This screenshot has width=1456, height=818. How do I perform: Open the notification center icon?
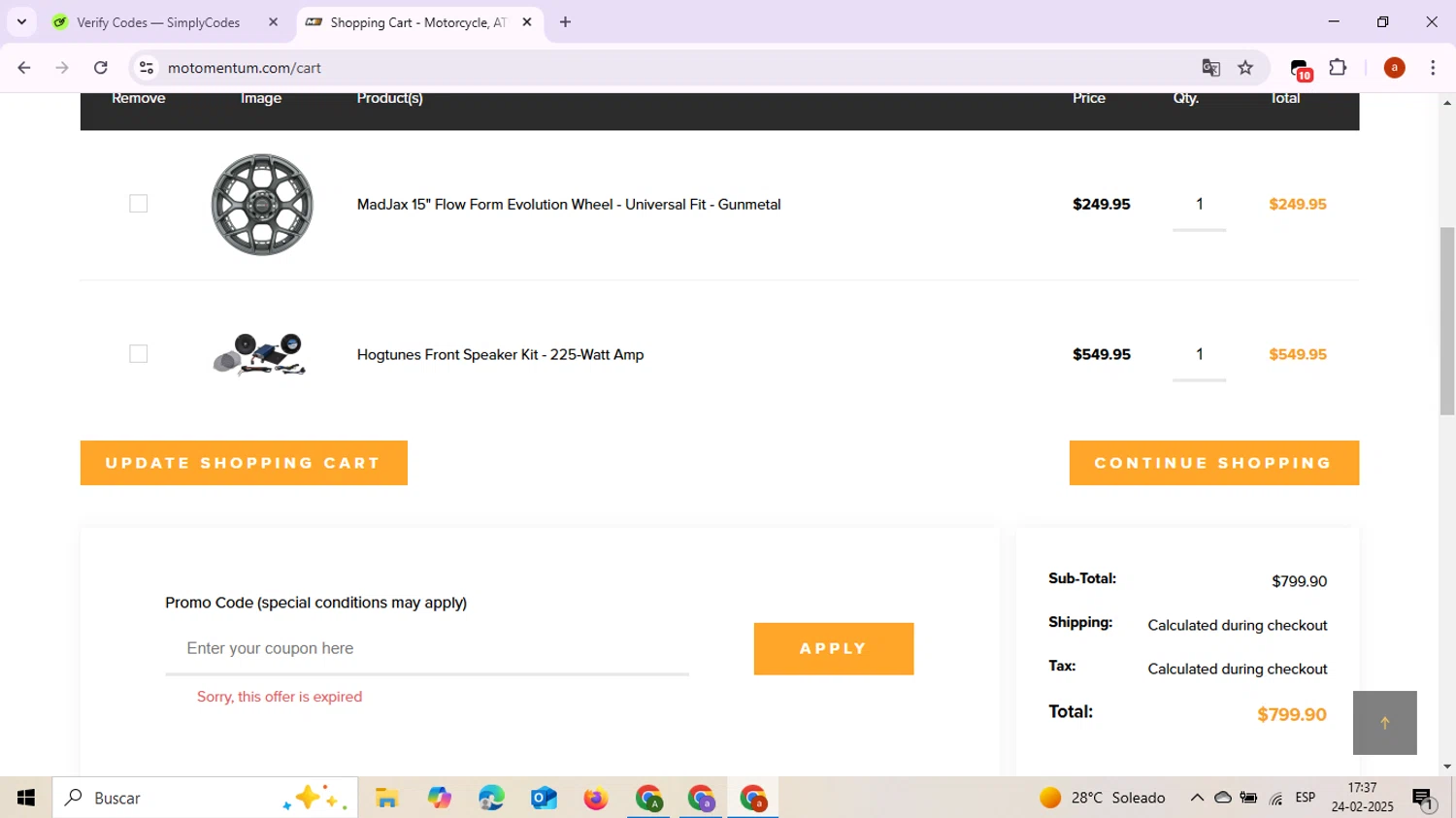1423,799
